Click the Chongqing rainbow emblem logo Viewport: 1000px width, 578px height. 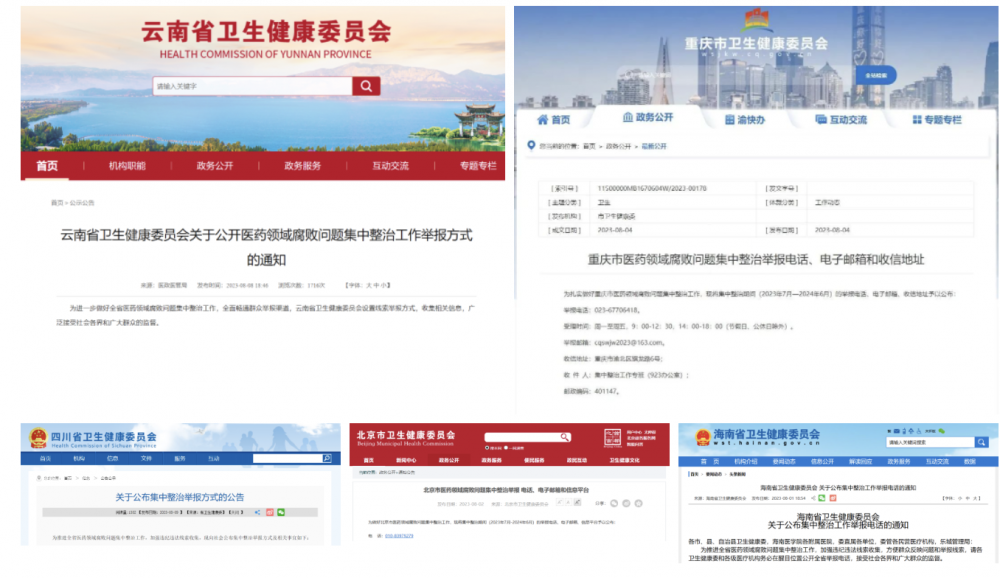coord(756,20)
